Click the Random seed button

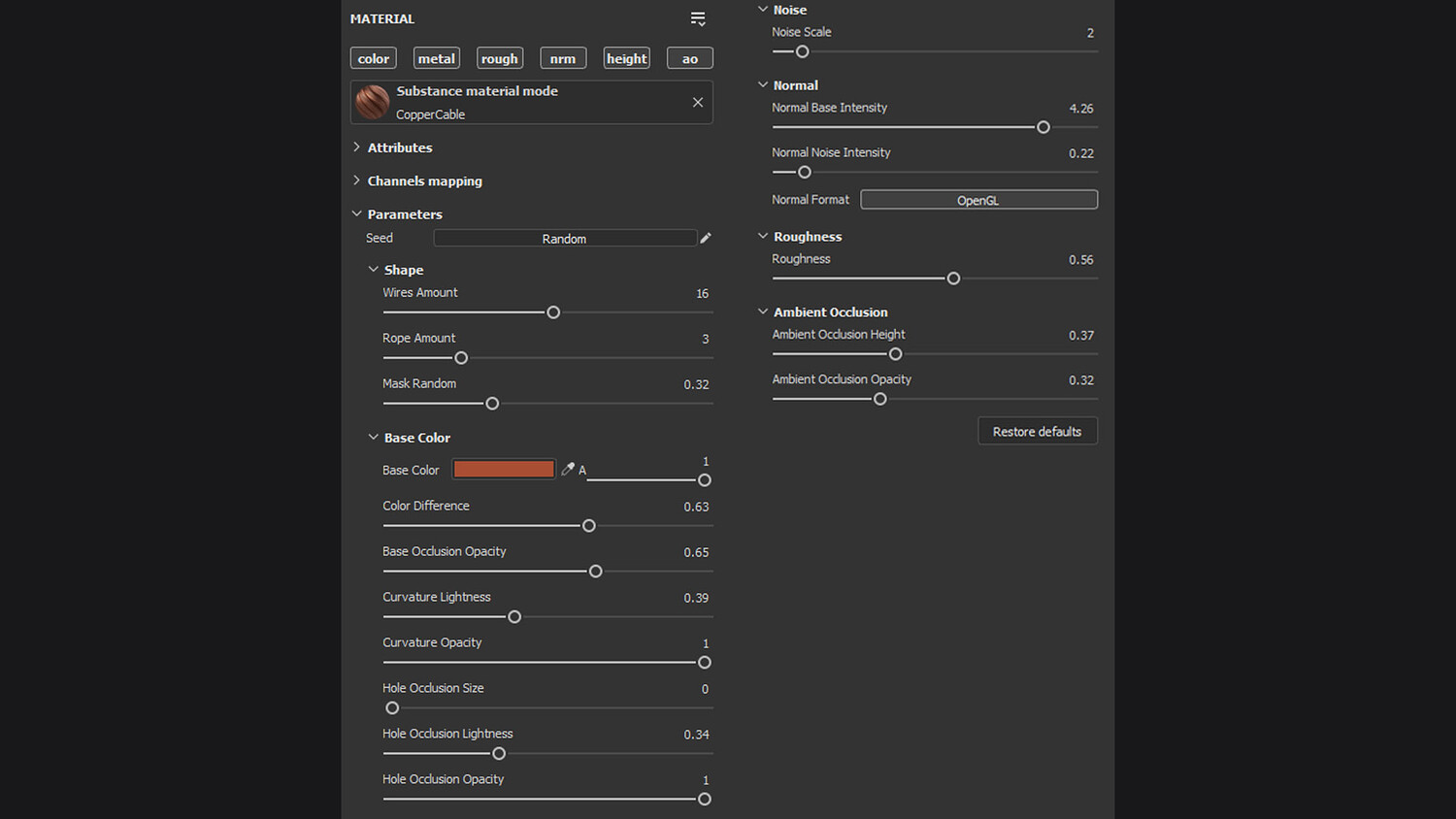pos(564,238)
